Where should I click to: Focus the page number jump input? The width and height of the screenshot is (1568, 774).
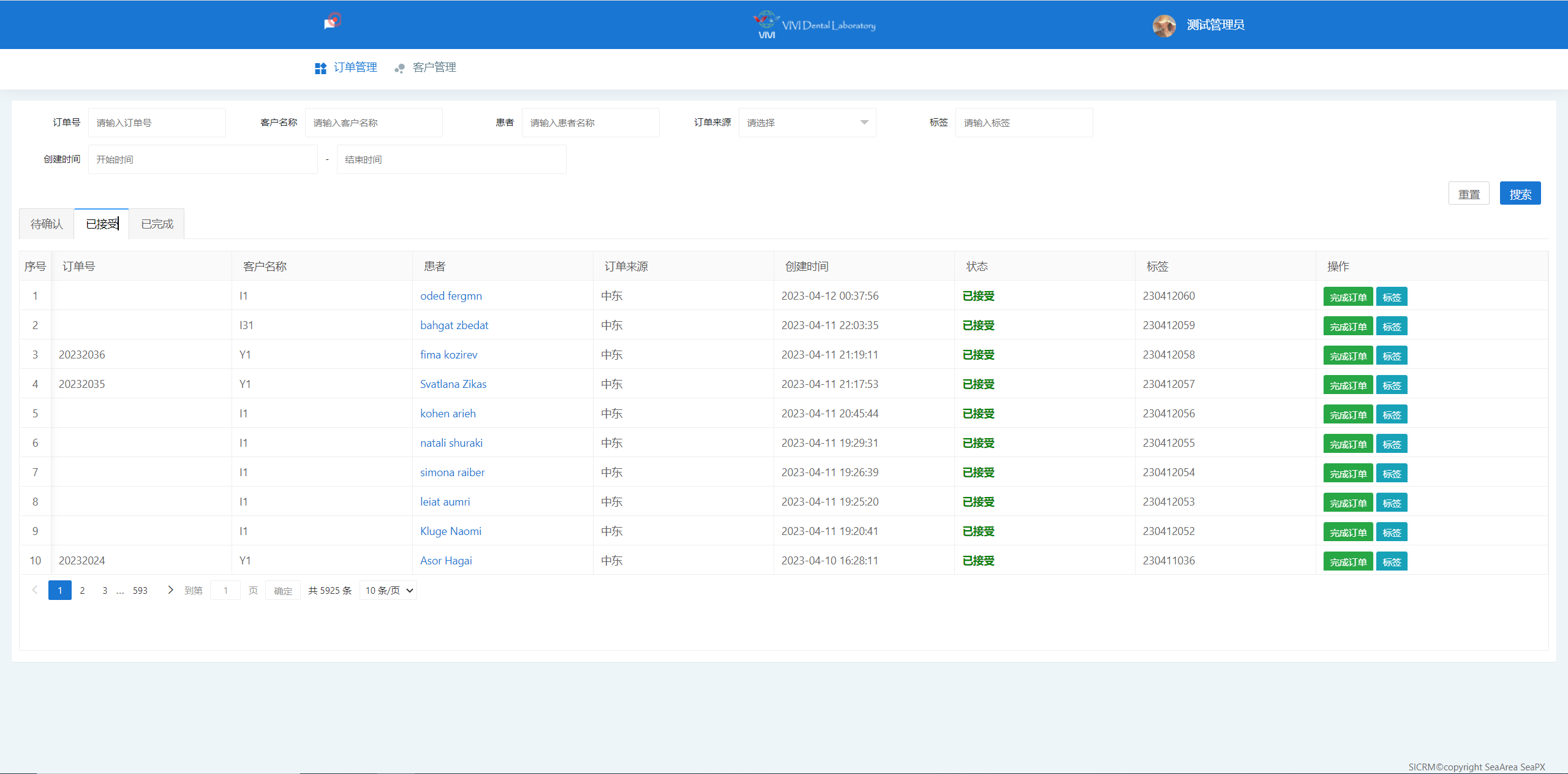225,590
